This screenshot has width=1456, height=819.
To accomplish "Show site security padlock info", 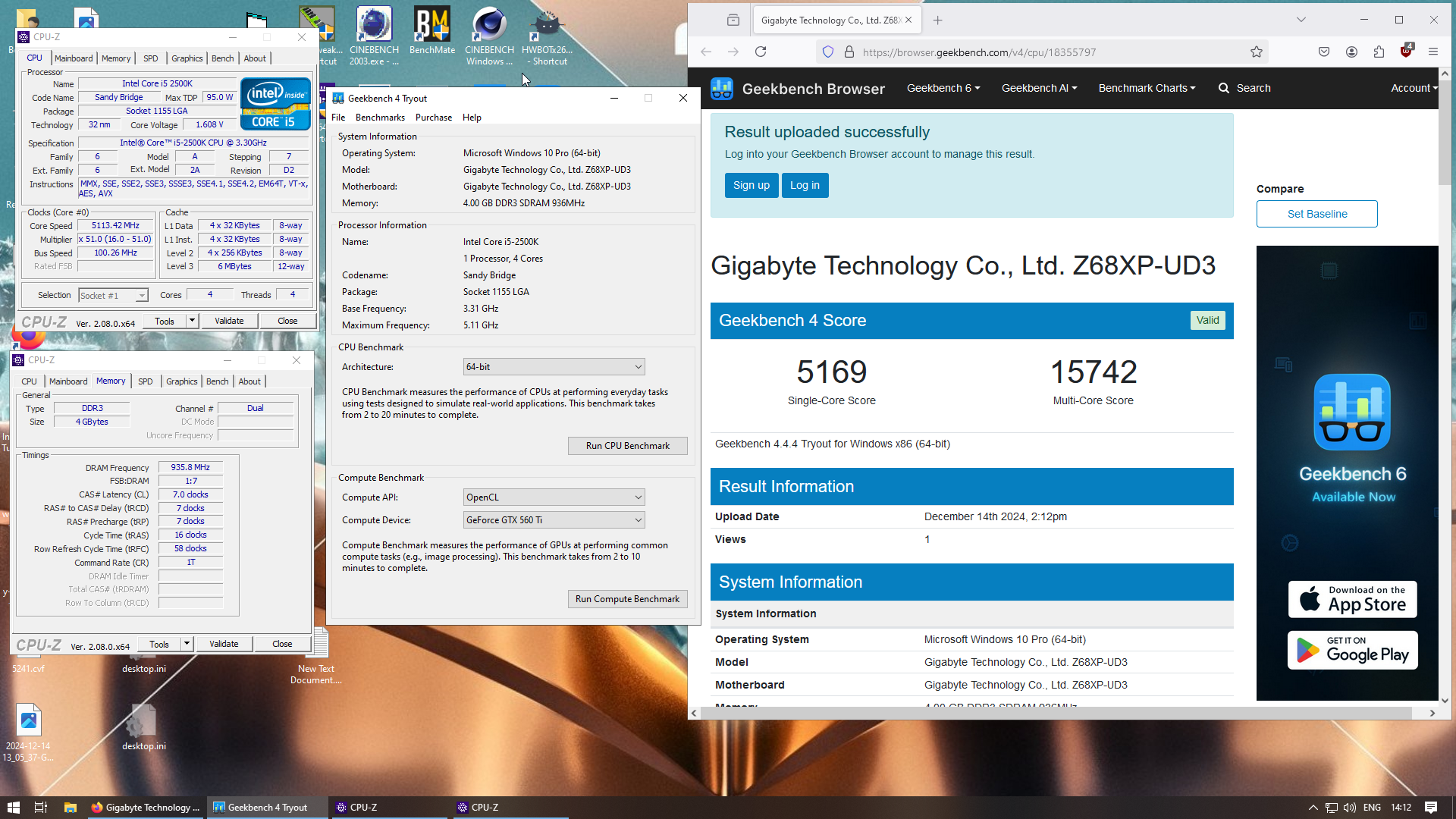I will pos(849,52).
